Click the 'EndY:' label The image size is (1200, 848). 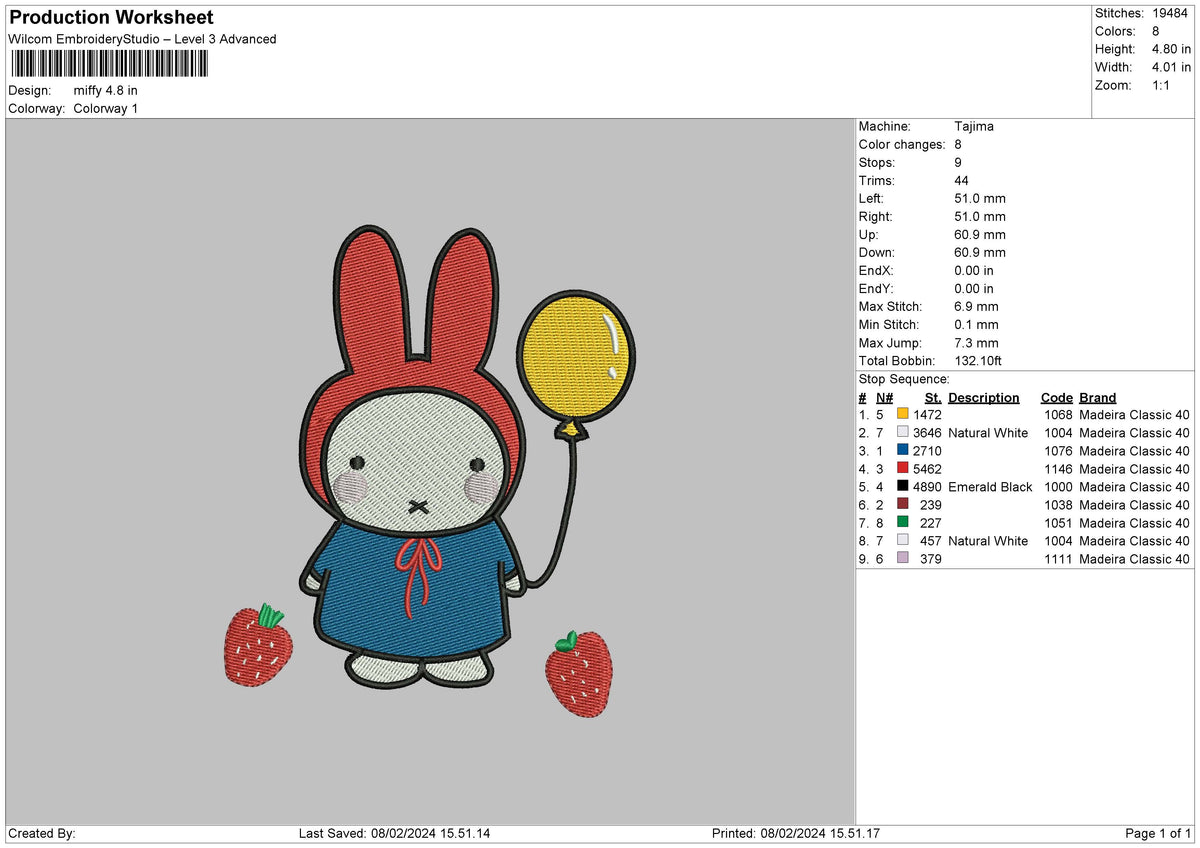876,289
